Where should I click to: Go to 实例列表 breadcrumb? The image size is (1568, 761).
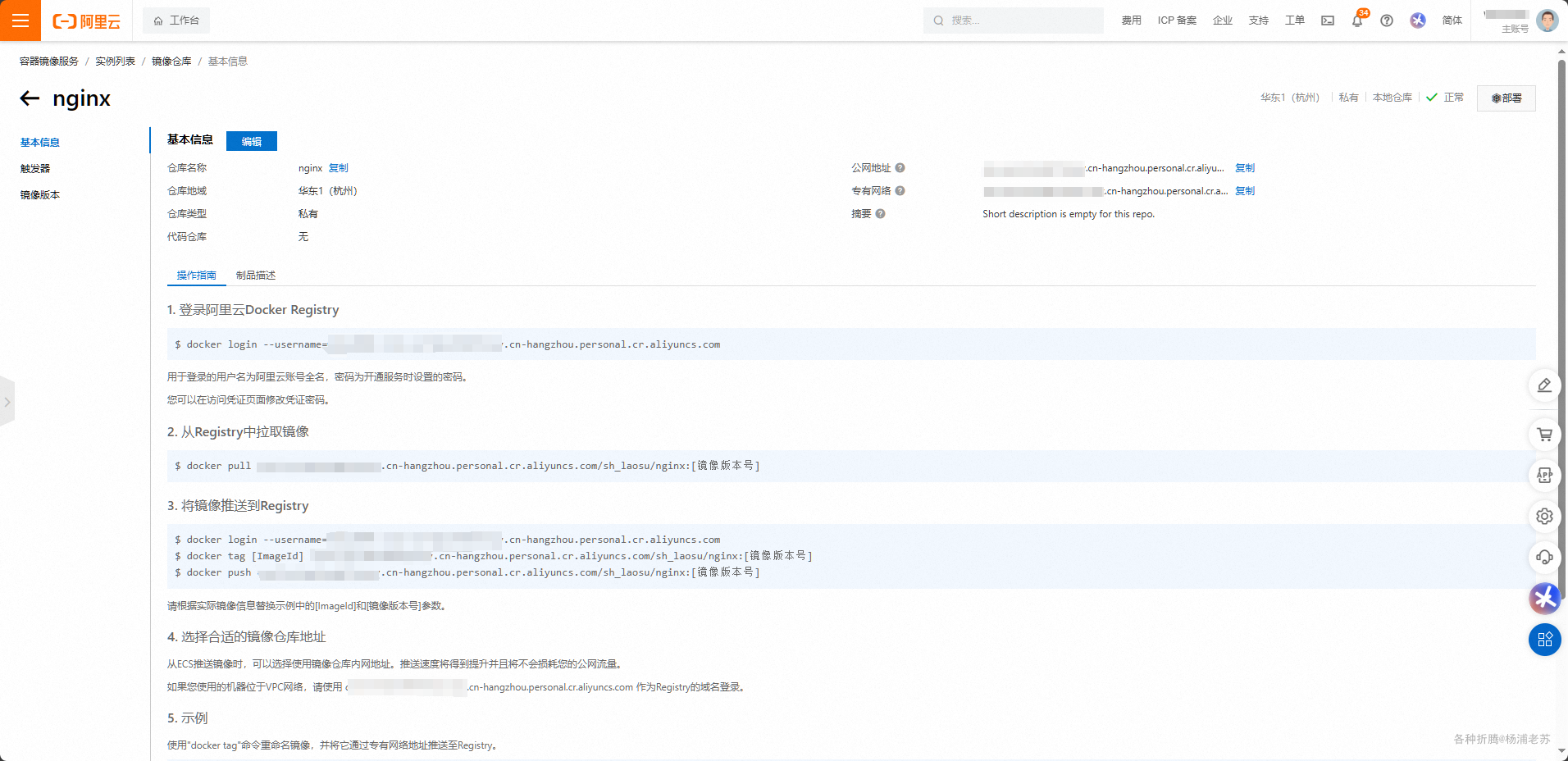tap(115, 62)
